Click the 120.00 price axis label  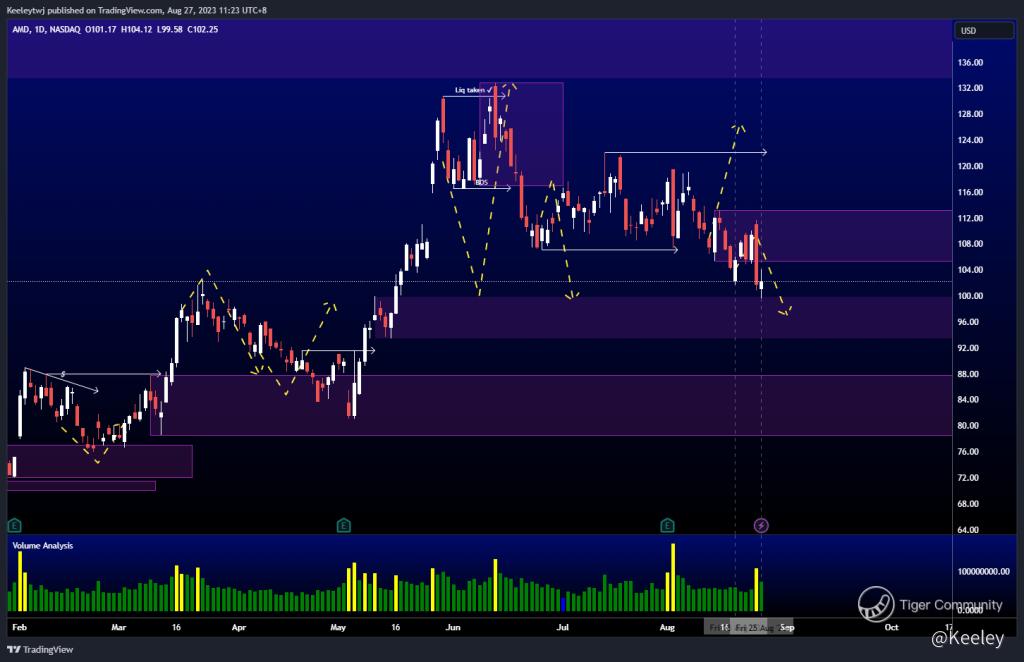(x=970, y=166)
